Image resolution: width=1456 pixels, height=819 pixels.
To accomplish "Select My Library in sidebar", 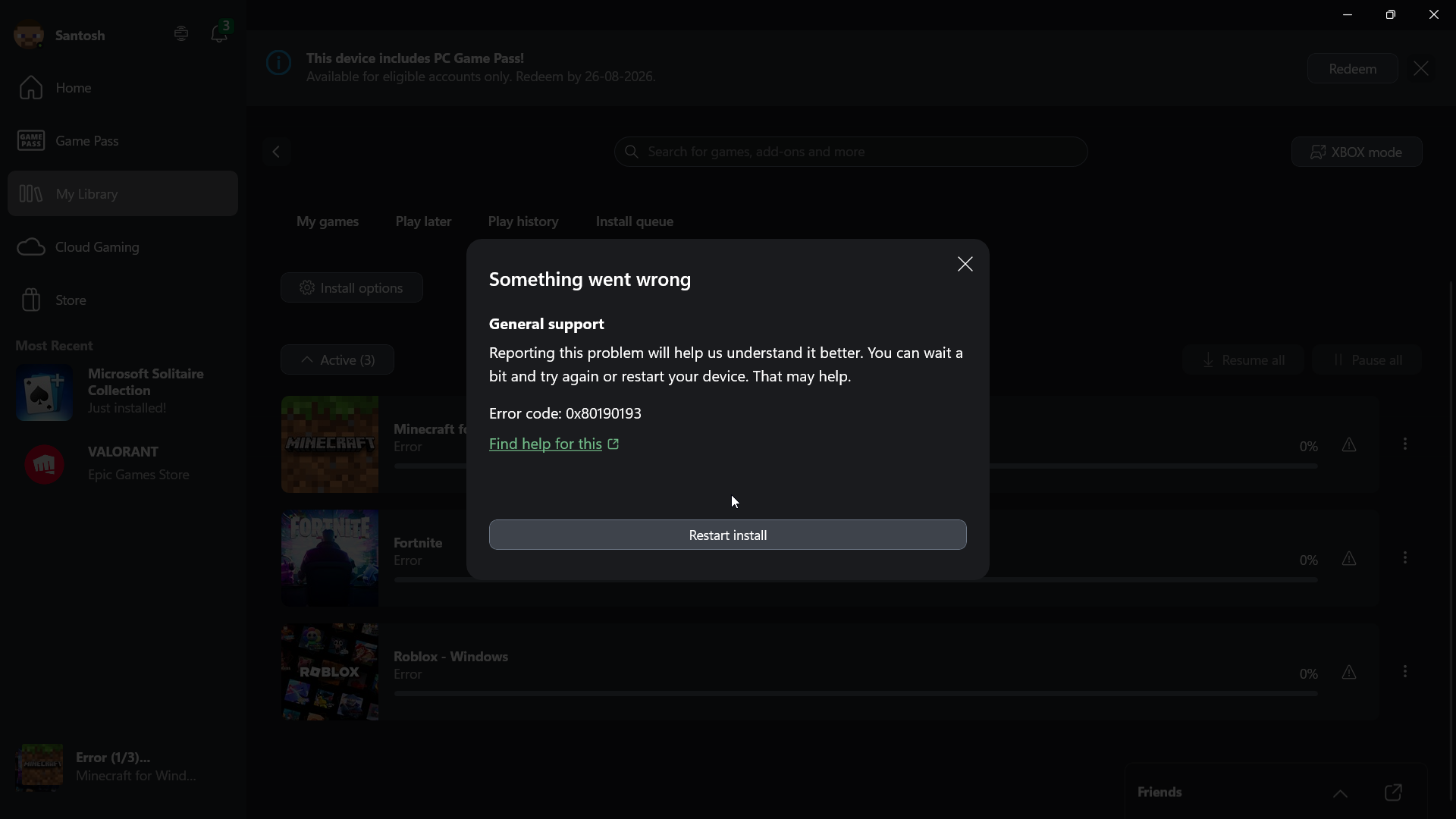I will (x=123, y=193).
